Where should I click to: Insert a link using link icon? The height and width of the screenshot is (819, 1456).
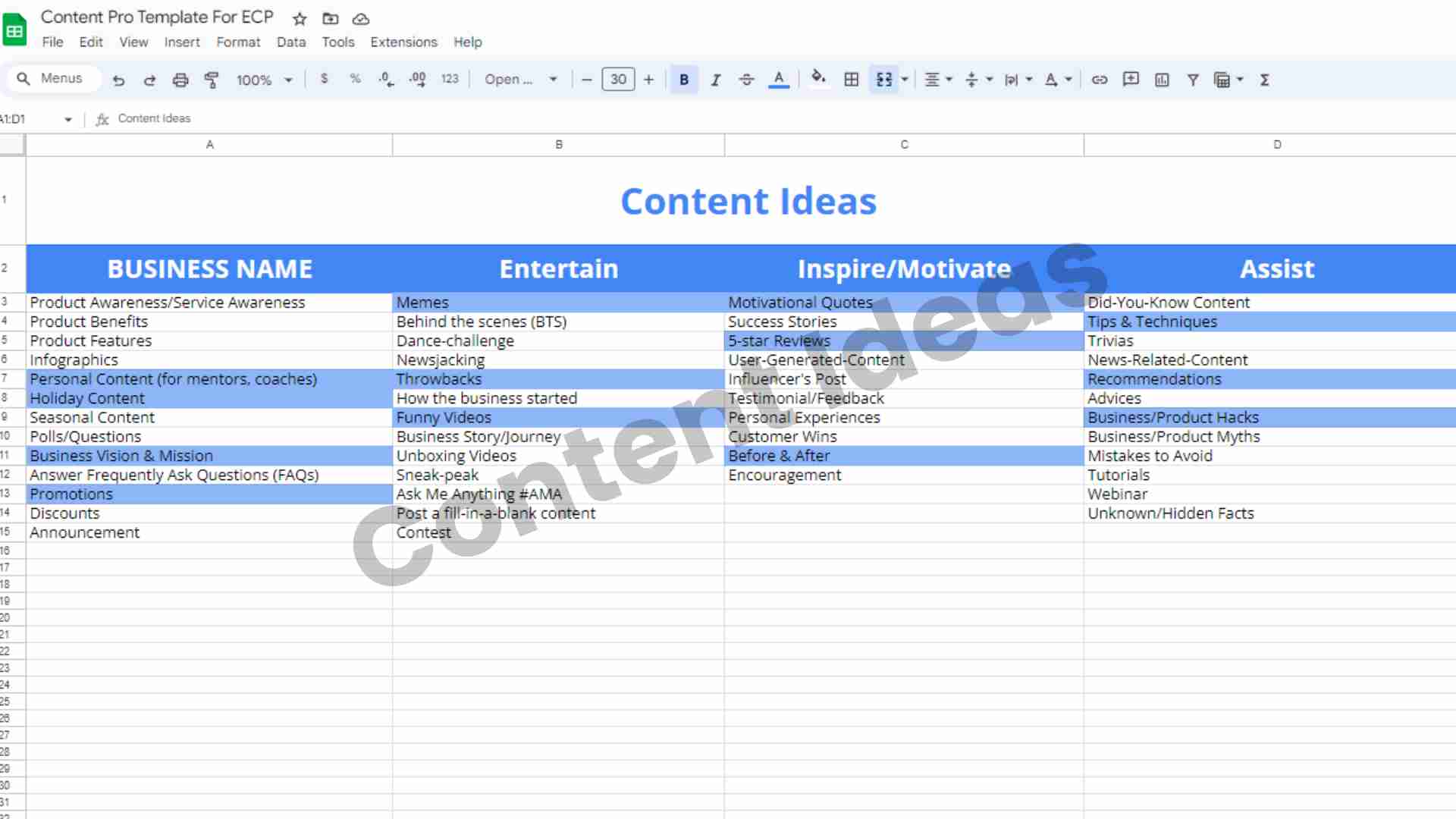1099,80
